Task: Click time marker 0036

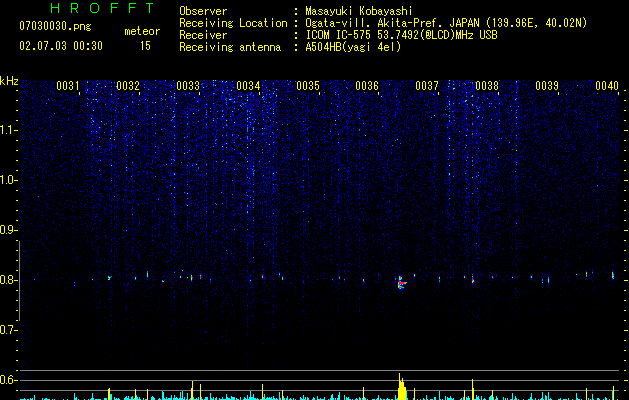Action: click(x=367, y=86)
